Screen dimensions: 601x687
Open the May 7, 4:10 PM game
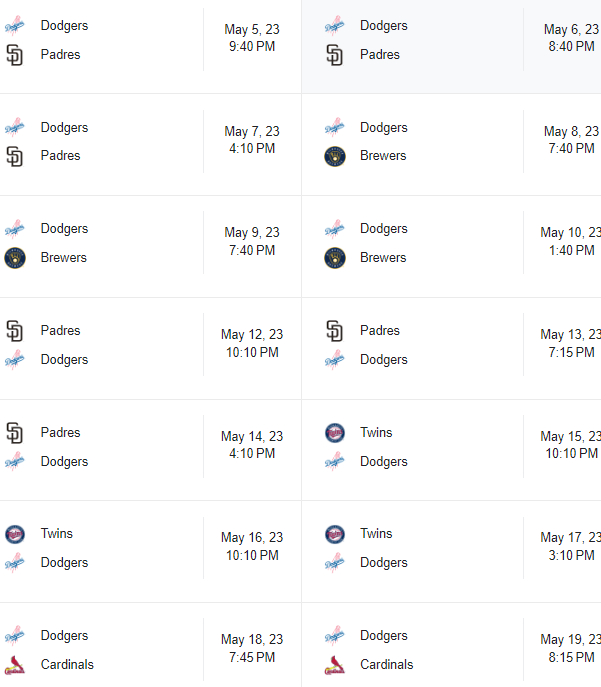click(252, 140)
